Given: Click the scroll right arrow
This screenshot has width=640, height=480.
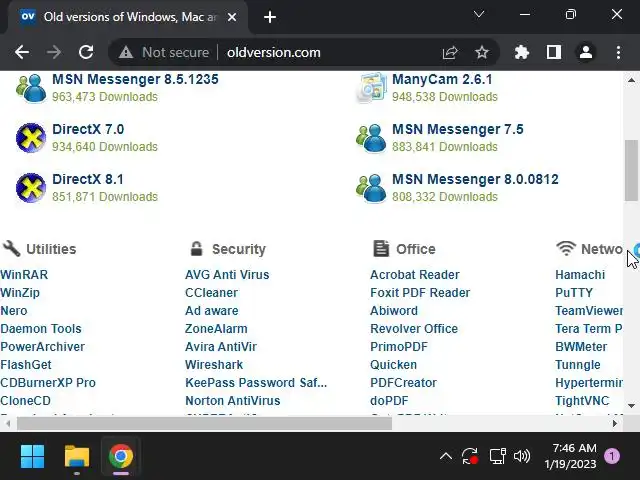Looking at the screenshot, I should (615, 424).
